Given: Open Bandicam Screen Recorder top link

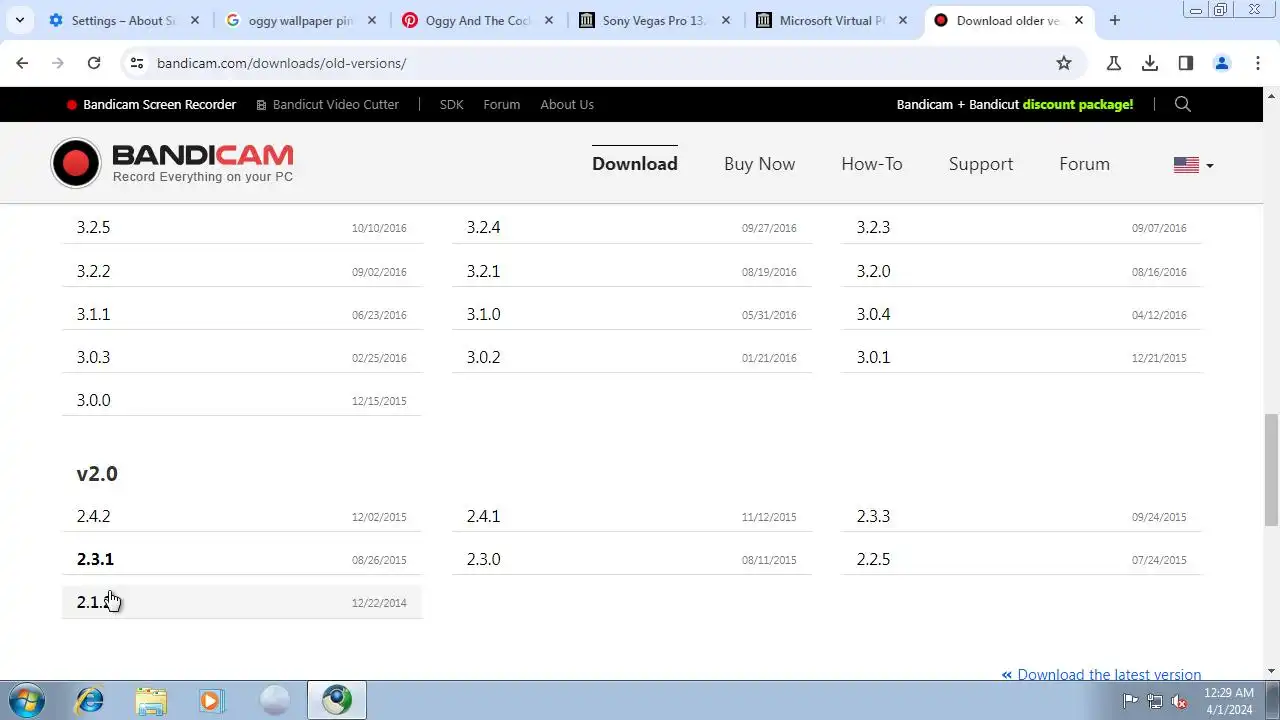Looking at the screenshot, I should (x=151, y=104).
